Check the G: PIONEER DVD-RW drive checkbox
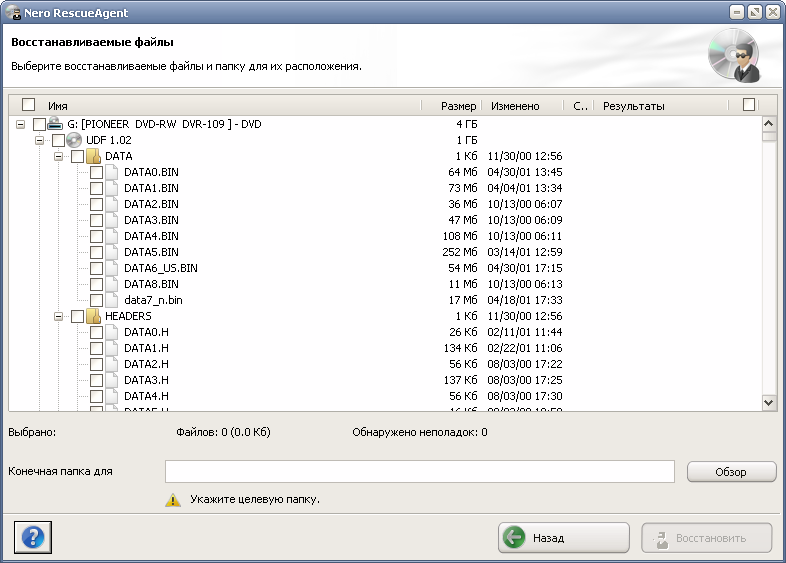Screen dimensions: 786x563 pos(39,124)
